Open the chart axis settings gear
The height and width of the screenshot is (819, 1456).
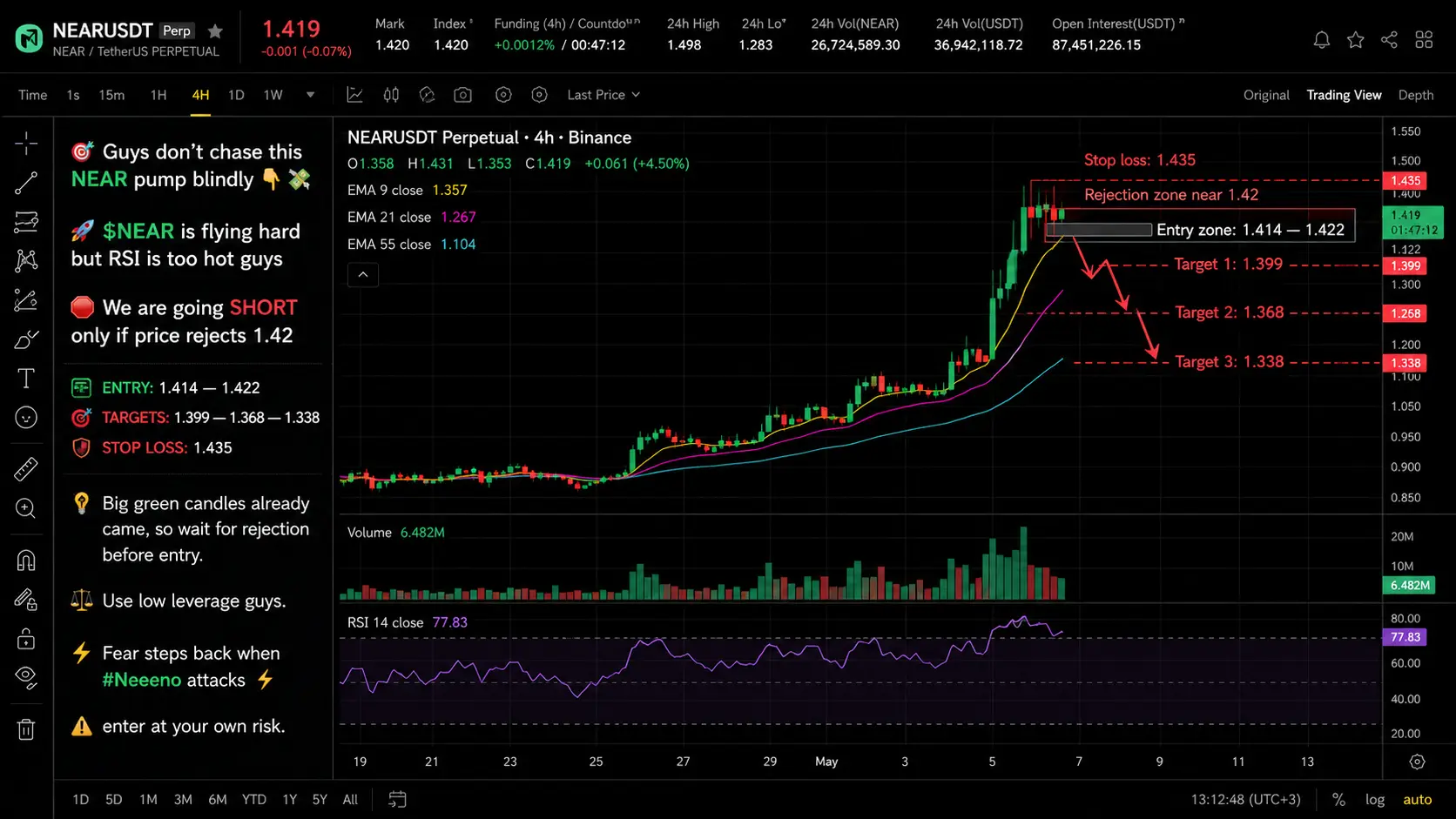tap(1418, 762)
